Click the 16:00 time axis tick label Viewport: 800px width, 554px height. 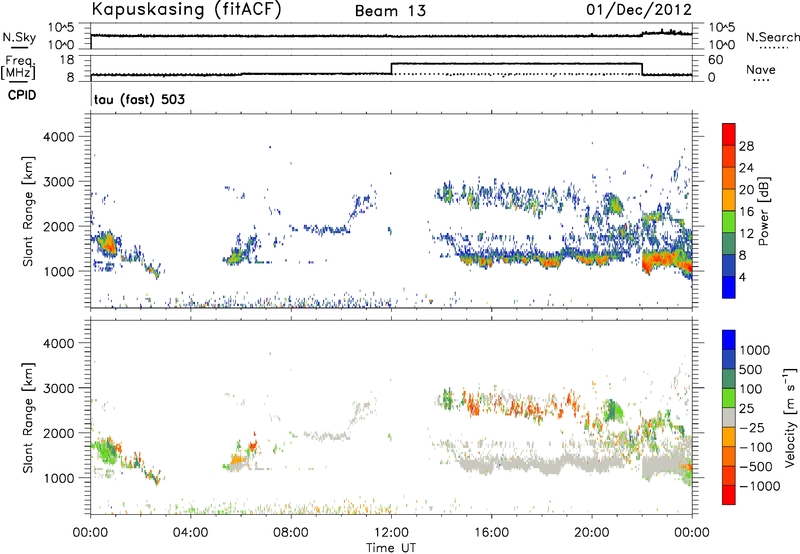pyautogui.click(x=491, y=533)
